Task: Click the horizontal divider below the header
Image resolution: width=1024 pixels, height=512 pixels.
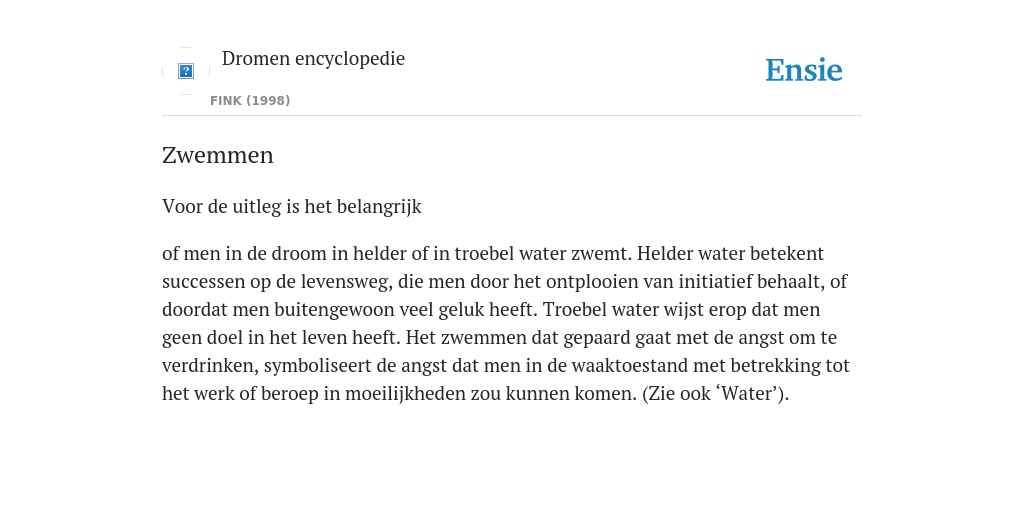Action: 512,116
